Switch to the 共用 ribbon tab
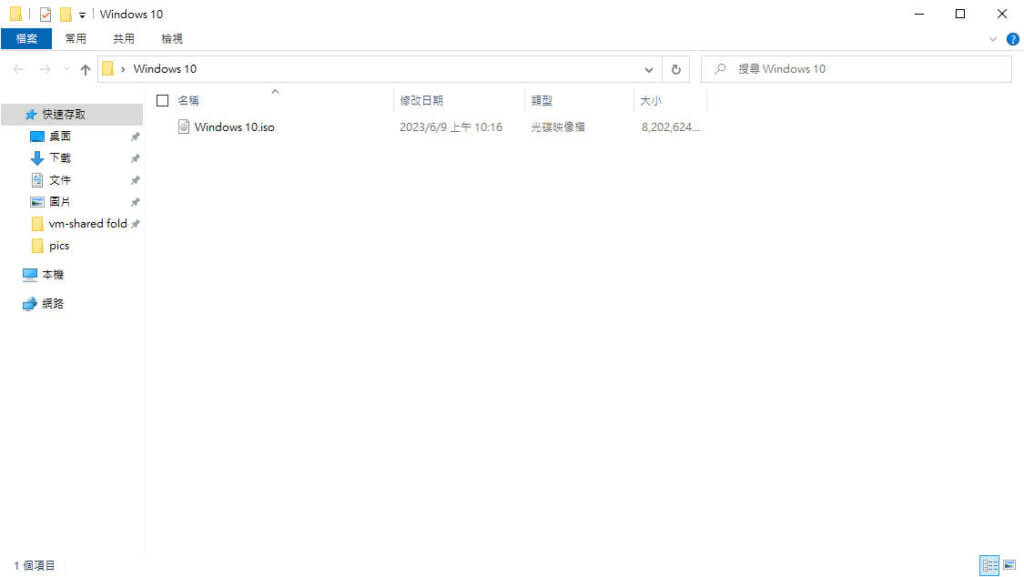The height and width of the screenshot is (577, 1024). [123, 39]
